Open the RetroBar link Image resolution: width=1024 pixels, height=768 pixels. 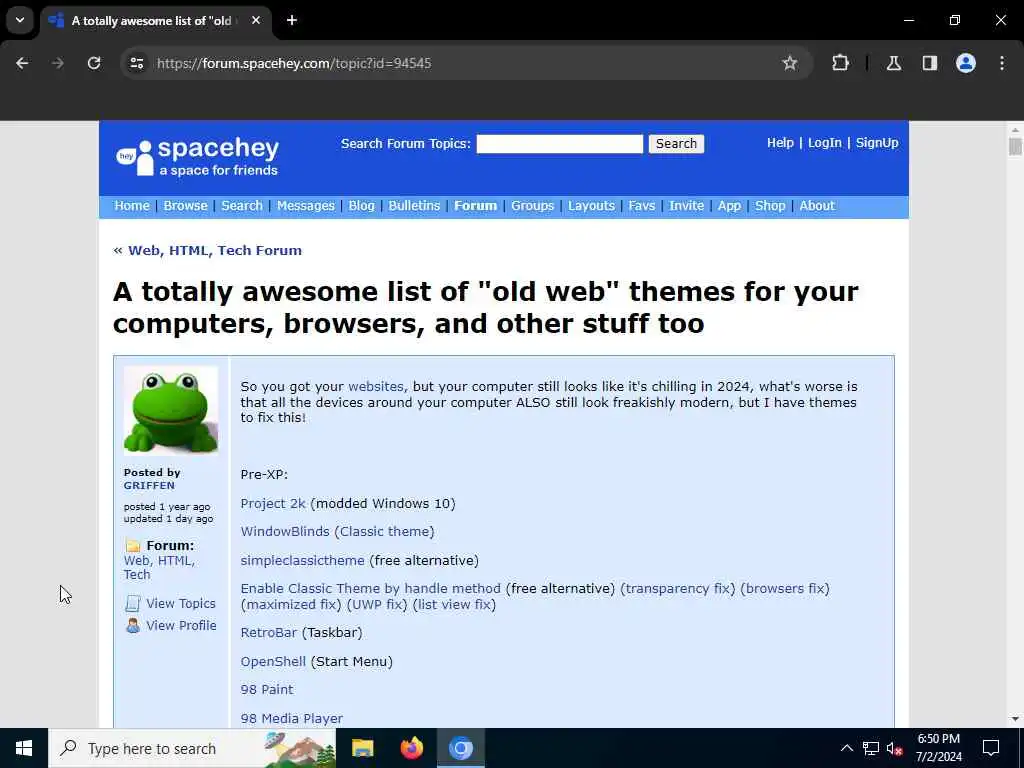coord(268,633)
